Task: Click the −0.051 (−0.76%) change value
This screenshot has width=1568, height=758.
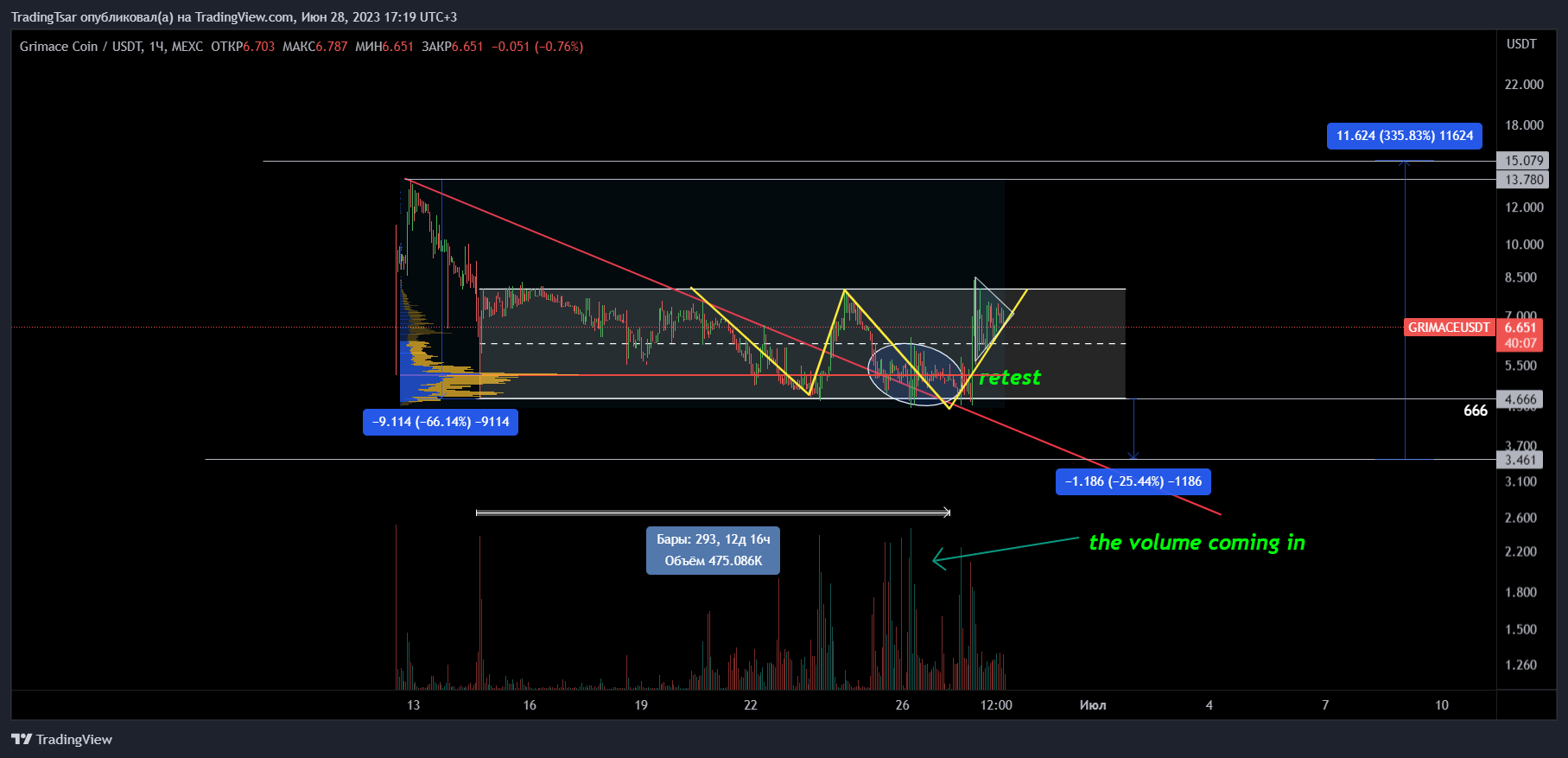Action: tap(537, 47)
